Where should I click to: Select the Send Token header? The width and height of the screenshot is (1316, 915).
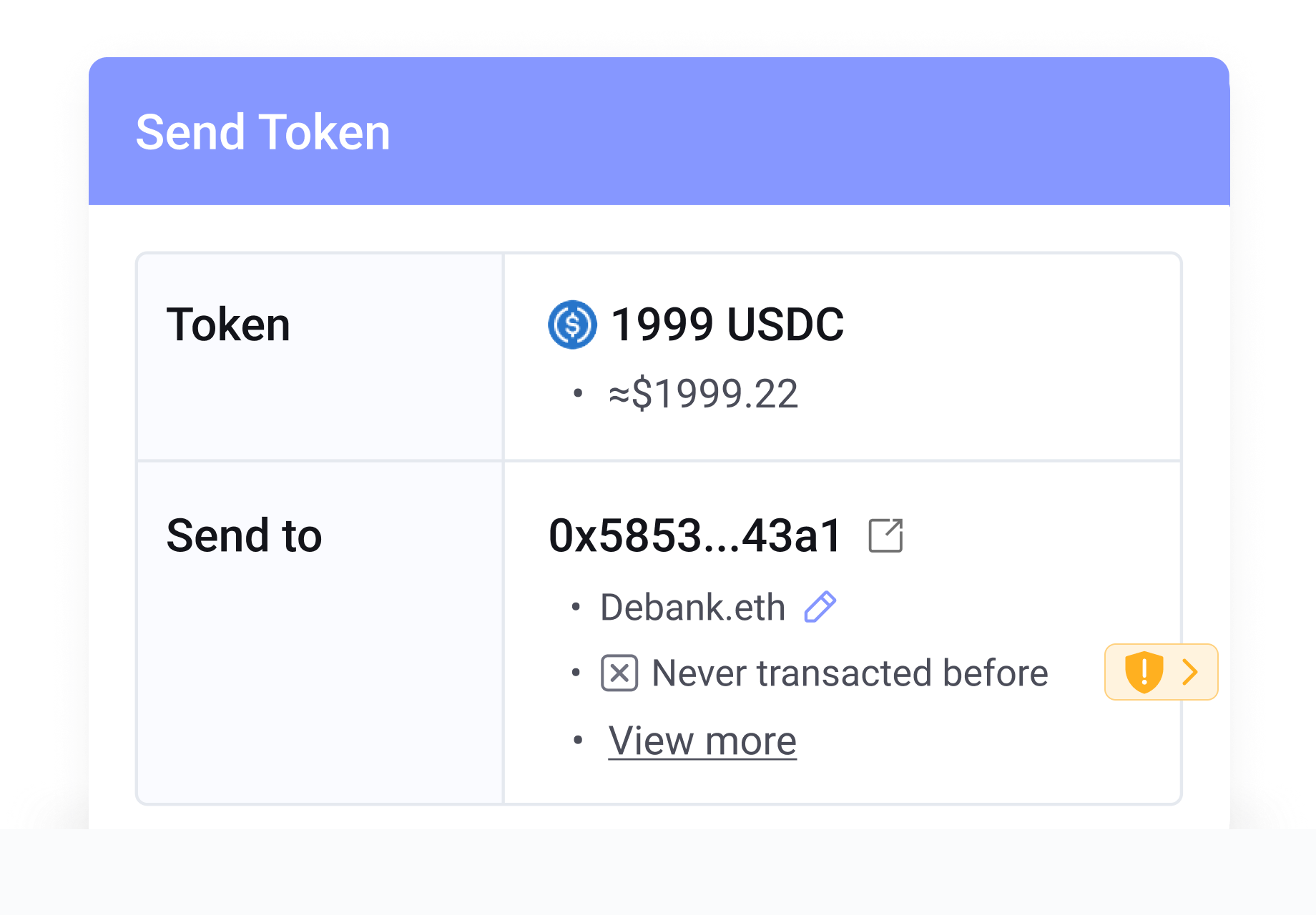(x=262, y=131)
